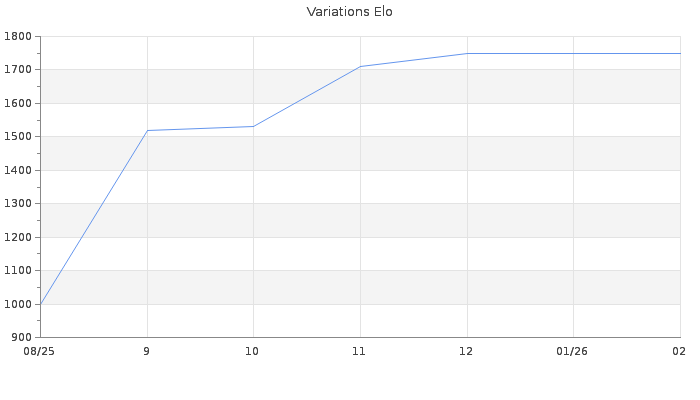700x400 pixels.
Task: Click the Variations Elo chart title
Action: (349, 12)
